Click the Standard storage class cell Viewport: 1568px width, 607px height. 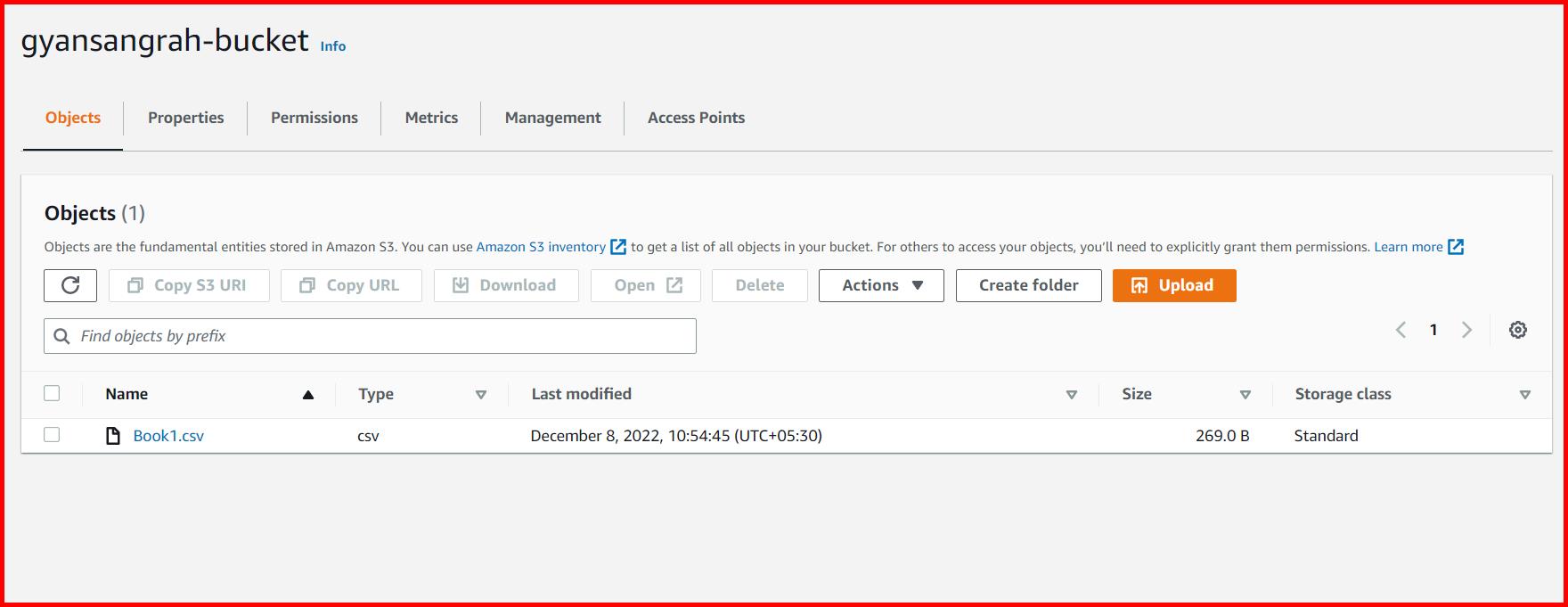pos(1326,436)
